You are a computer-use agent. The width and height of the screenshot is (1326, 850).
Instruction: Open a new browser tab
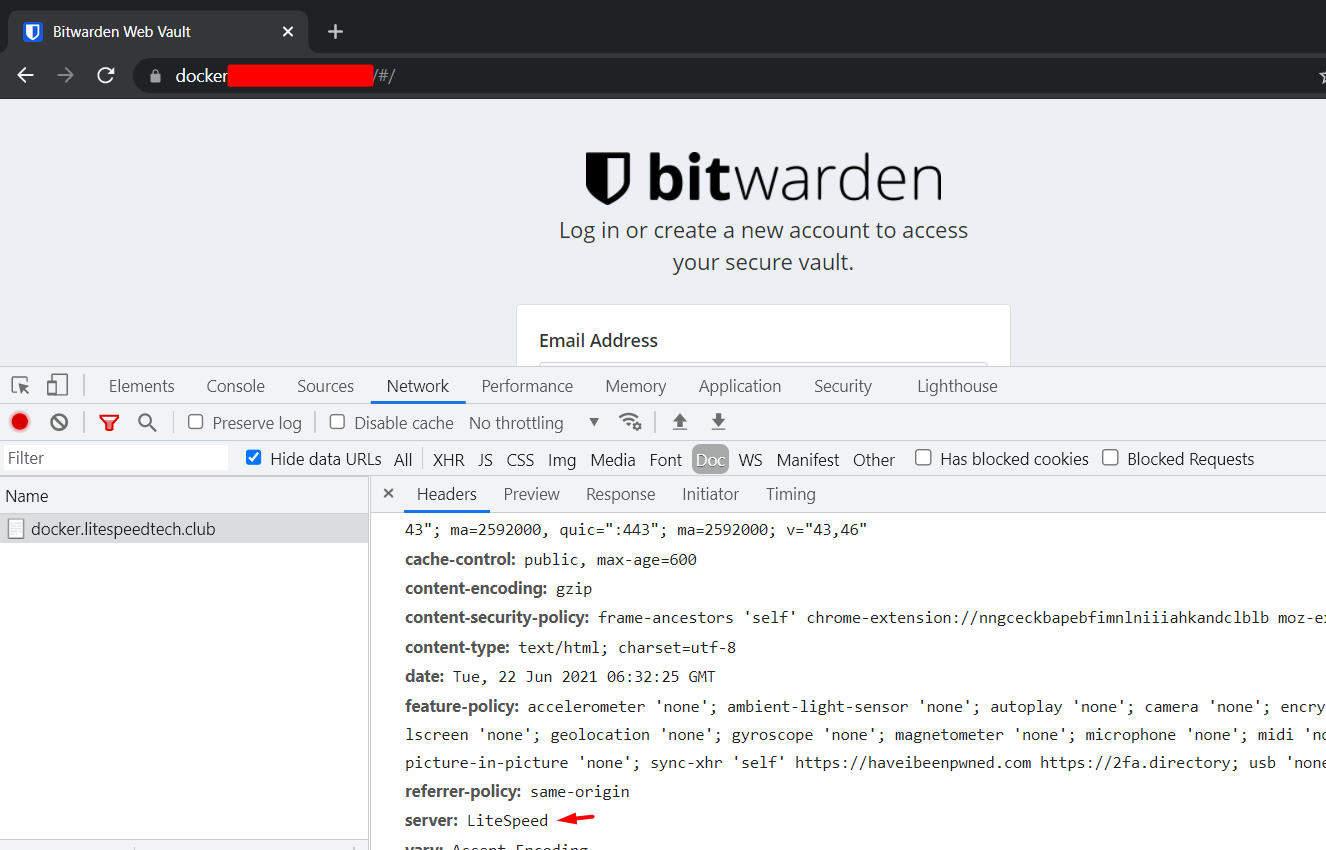335,32
